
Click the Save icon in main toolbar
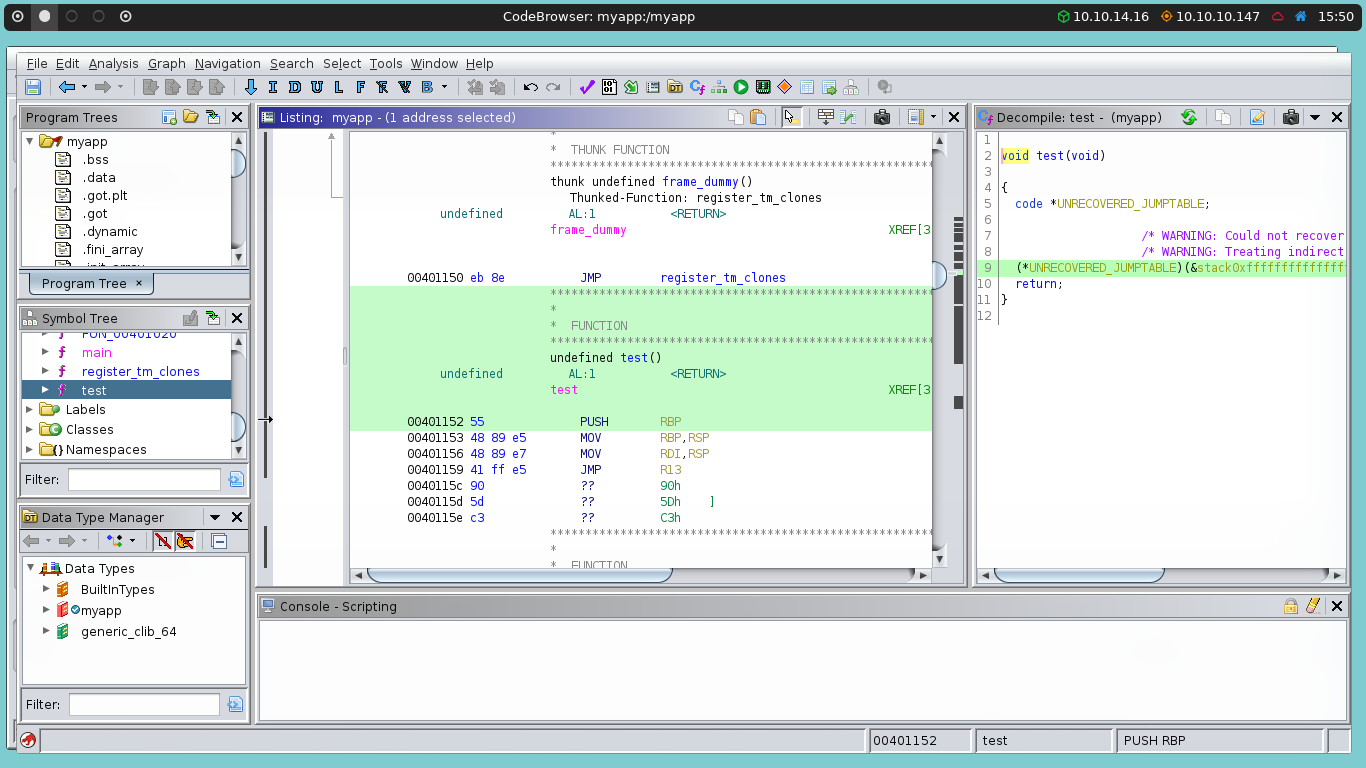point(33,87)
